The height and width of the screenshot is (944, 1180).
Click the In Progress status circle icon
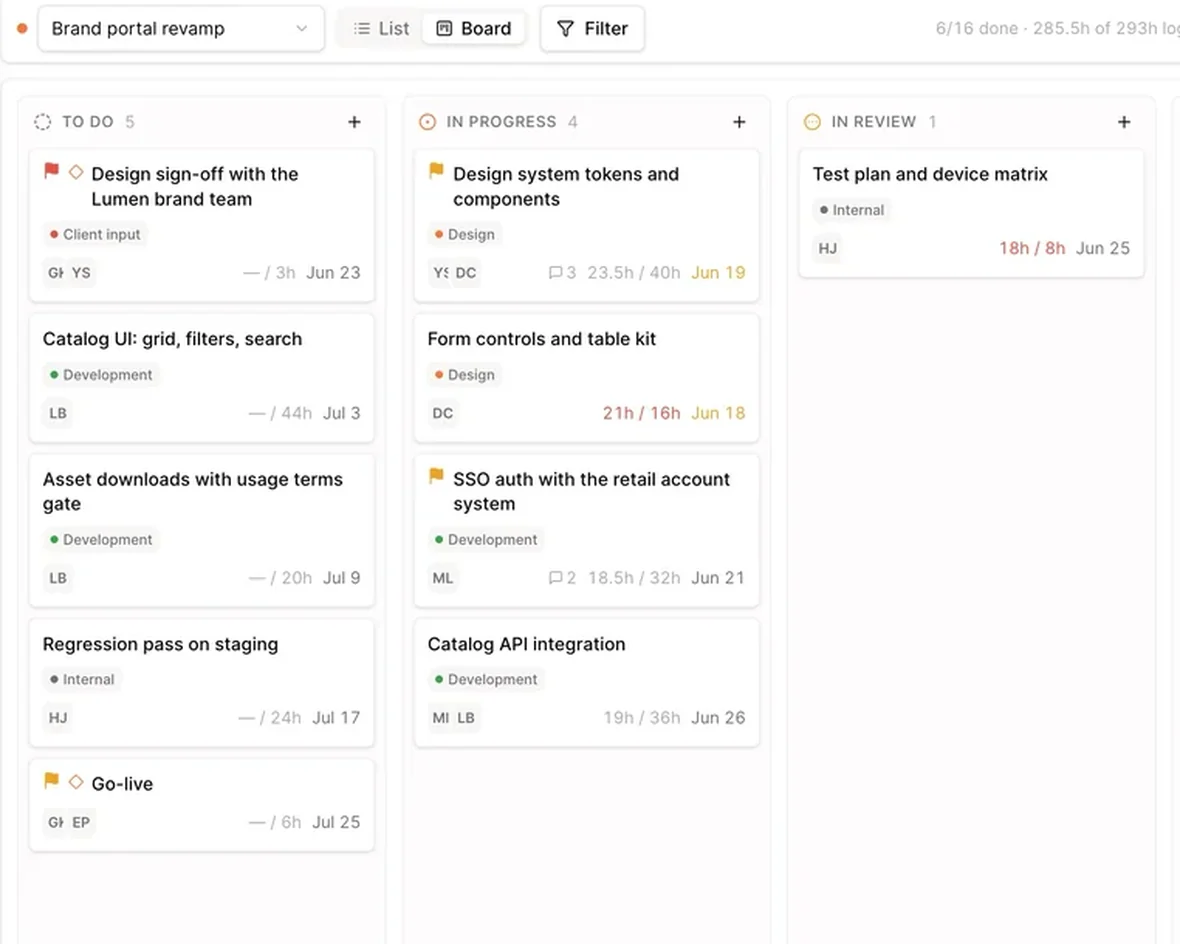427,122
